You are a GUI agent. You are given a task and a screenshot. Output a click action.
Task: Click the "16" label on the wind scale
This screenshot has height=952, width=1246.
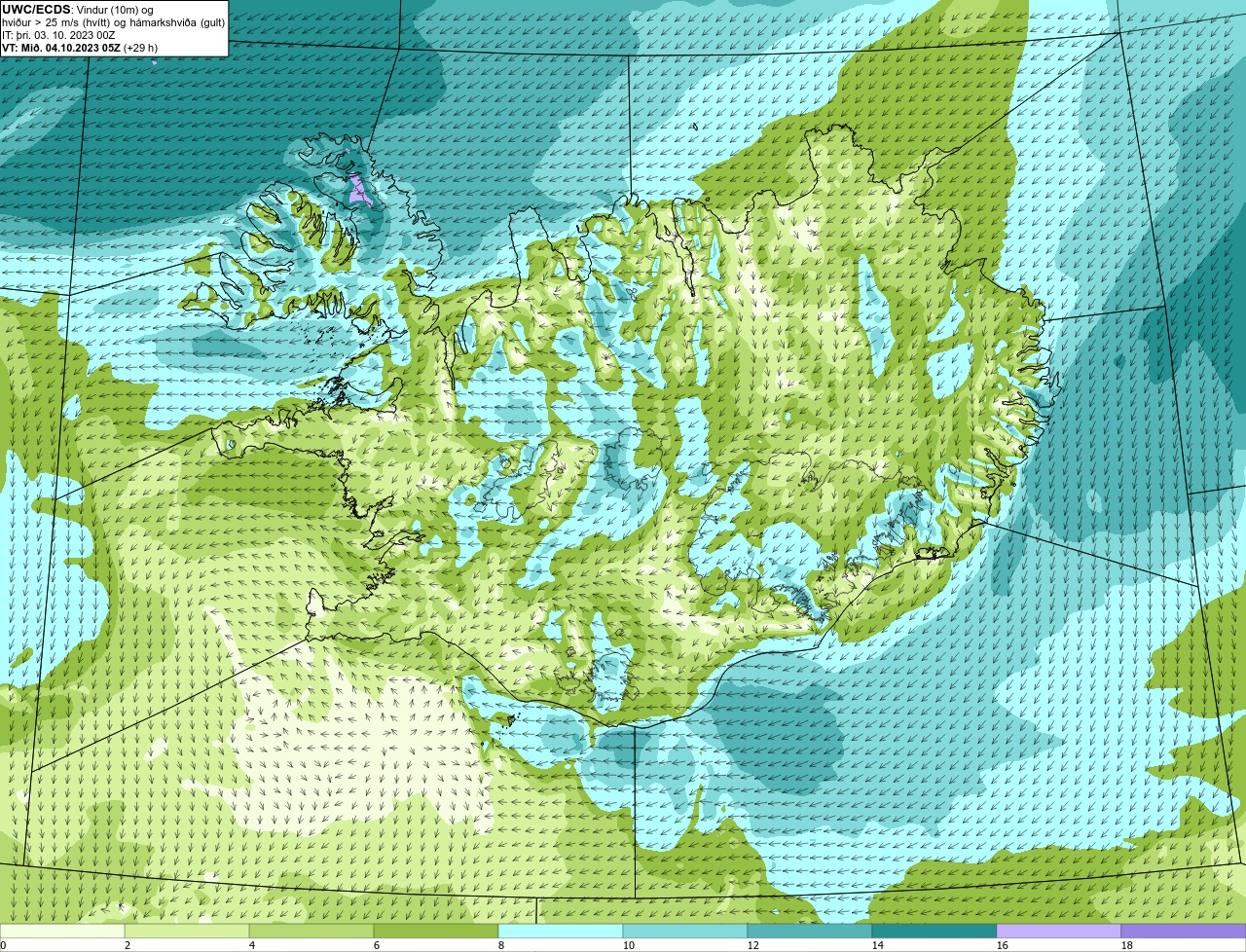click(1003, 945)
